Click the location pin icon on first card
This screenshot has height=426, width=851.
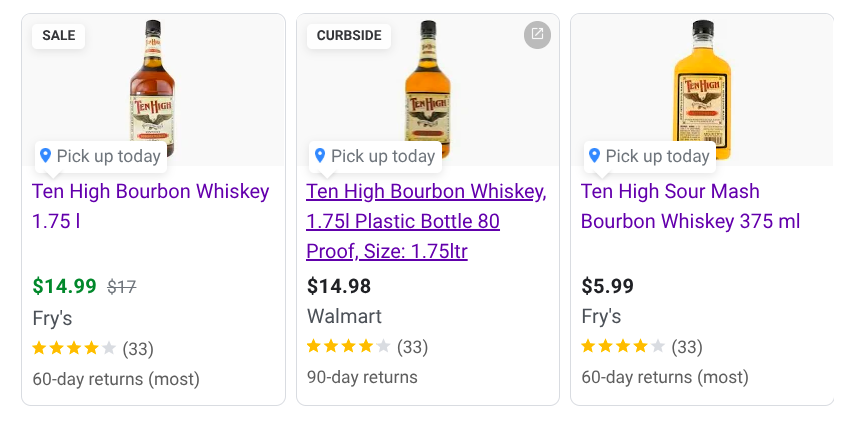click(45, 155)
